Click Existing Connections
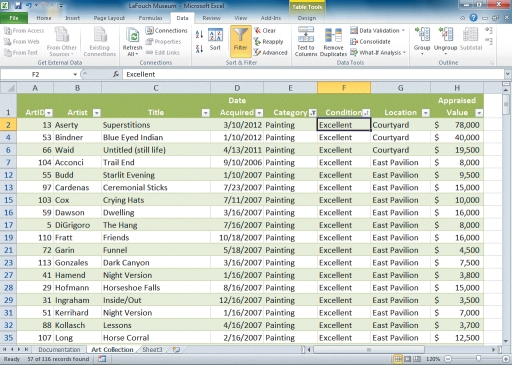This screenshot has width=512, height=365. point(100,42)
